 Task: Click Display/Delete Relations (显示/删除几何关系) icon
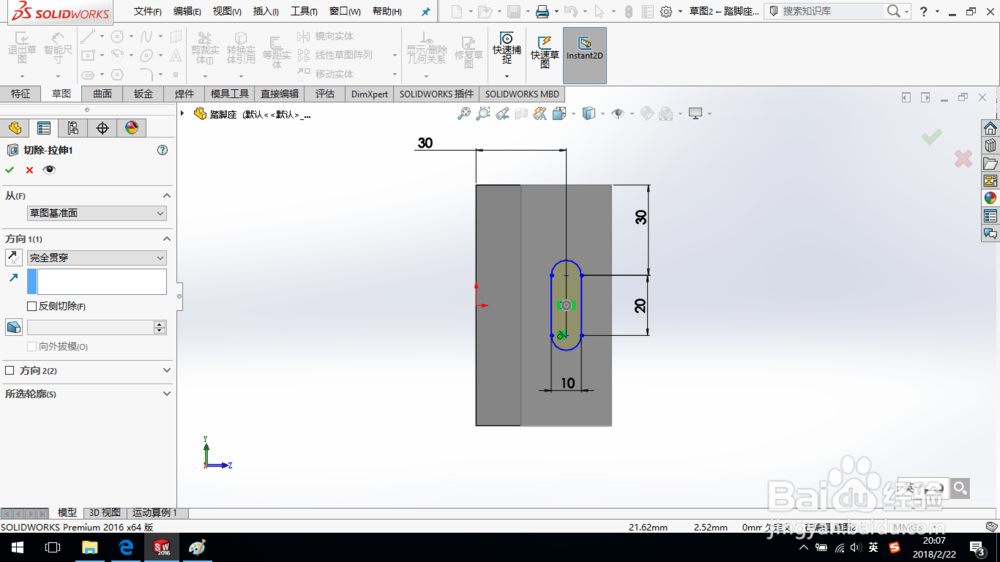coord(426,48)
